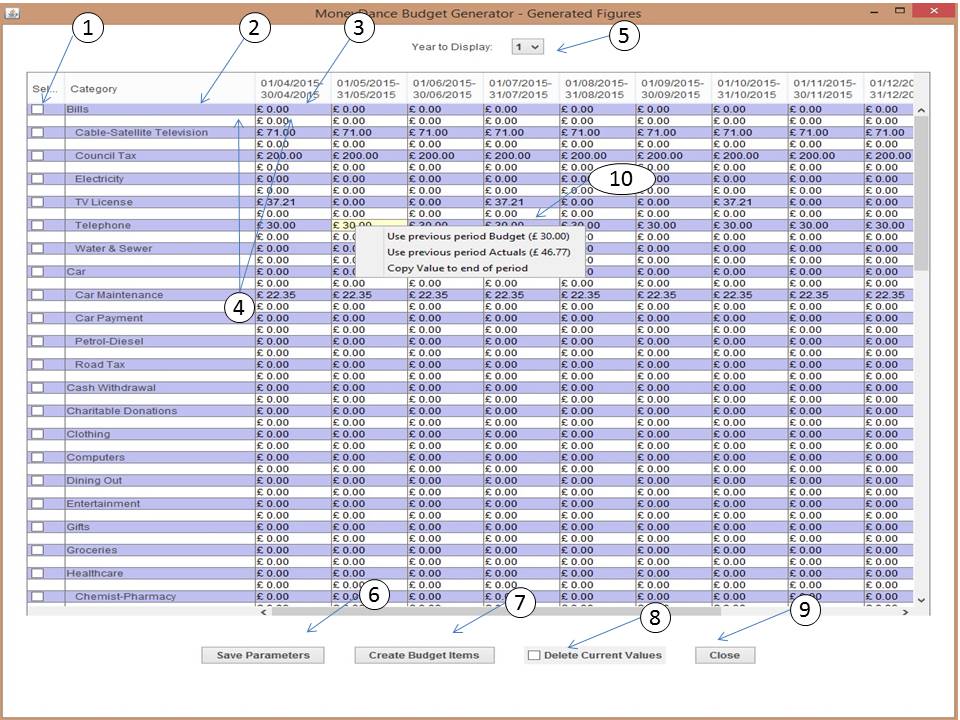Toggle the Telephone row checkbox
This screenshot has width=960, height=720.
point(38,225)
